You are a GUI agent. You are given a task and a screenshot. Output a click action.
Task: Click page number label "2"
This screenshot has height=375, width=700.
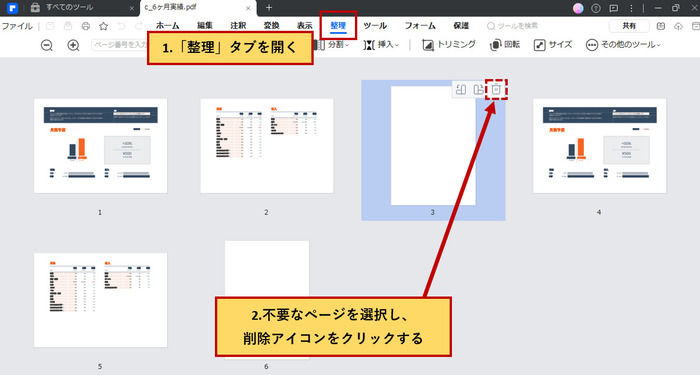pyautogui.click(x=266, y=212)
